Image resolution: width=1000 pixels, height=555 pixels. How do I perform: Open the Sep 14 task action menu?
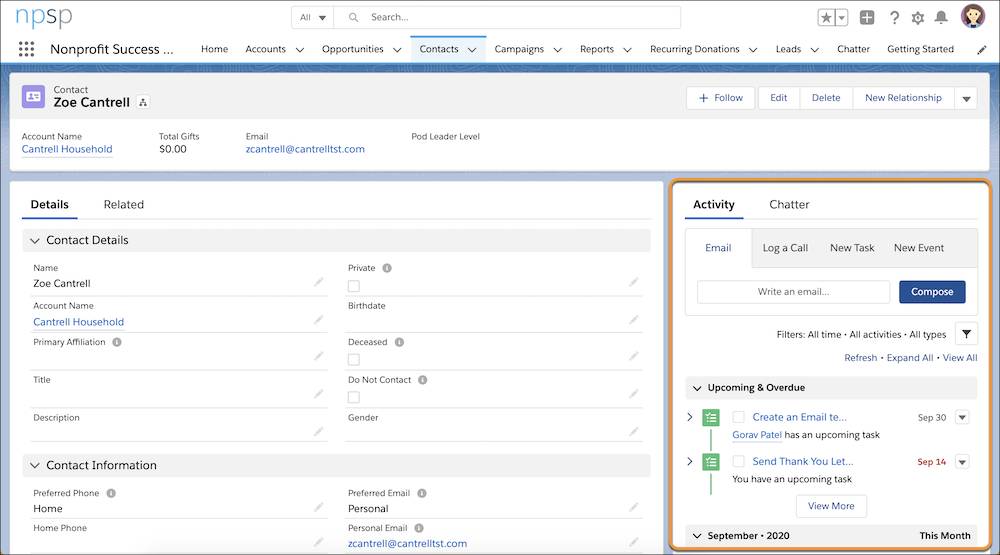[962, 462]
